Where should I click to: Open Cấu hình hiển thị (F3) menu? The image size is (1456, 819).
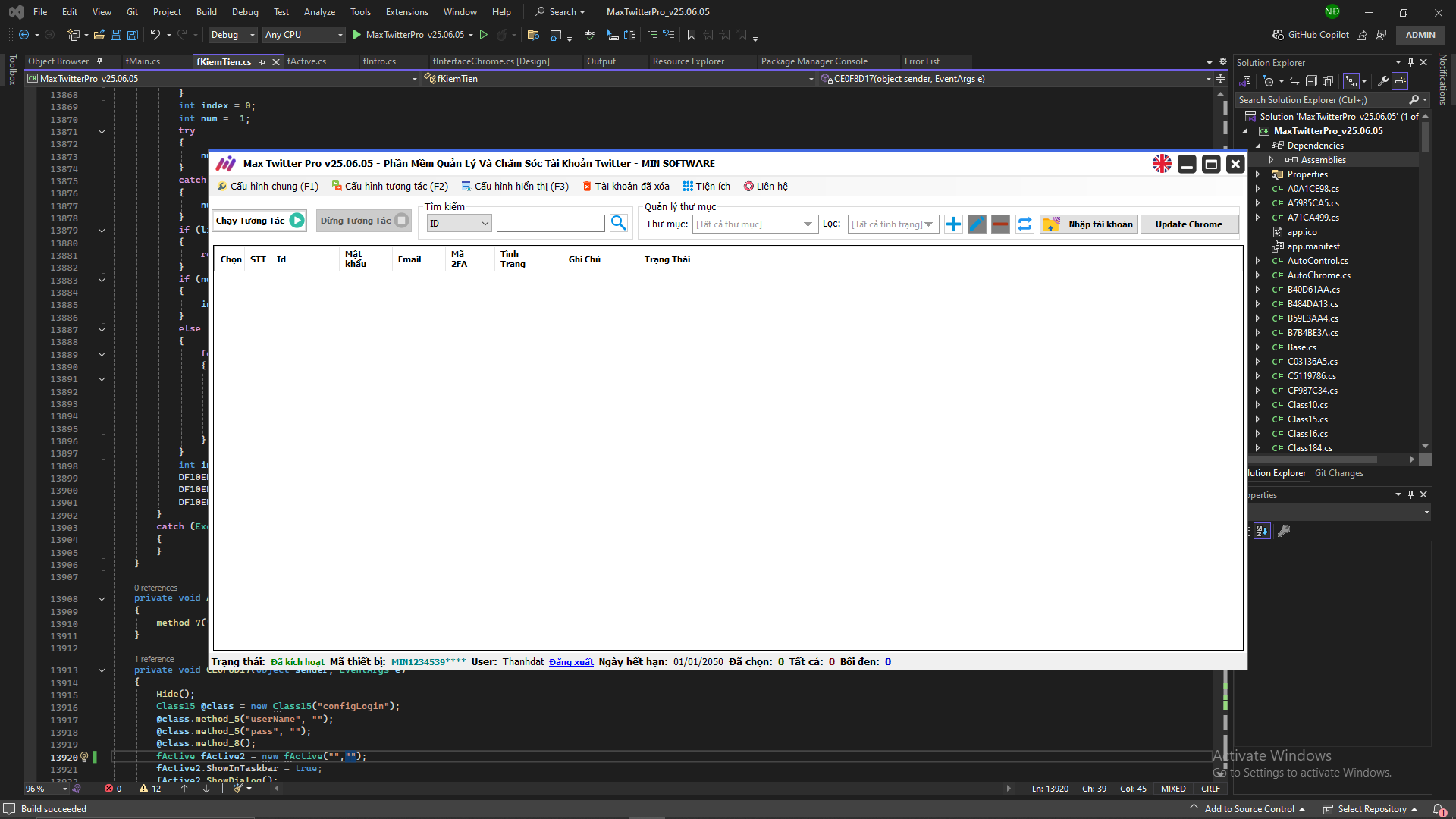point(515,187)
